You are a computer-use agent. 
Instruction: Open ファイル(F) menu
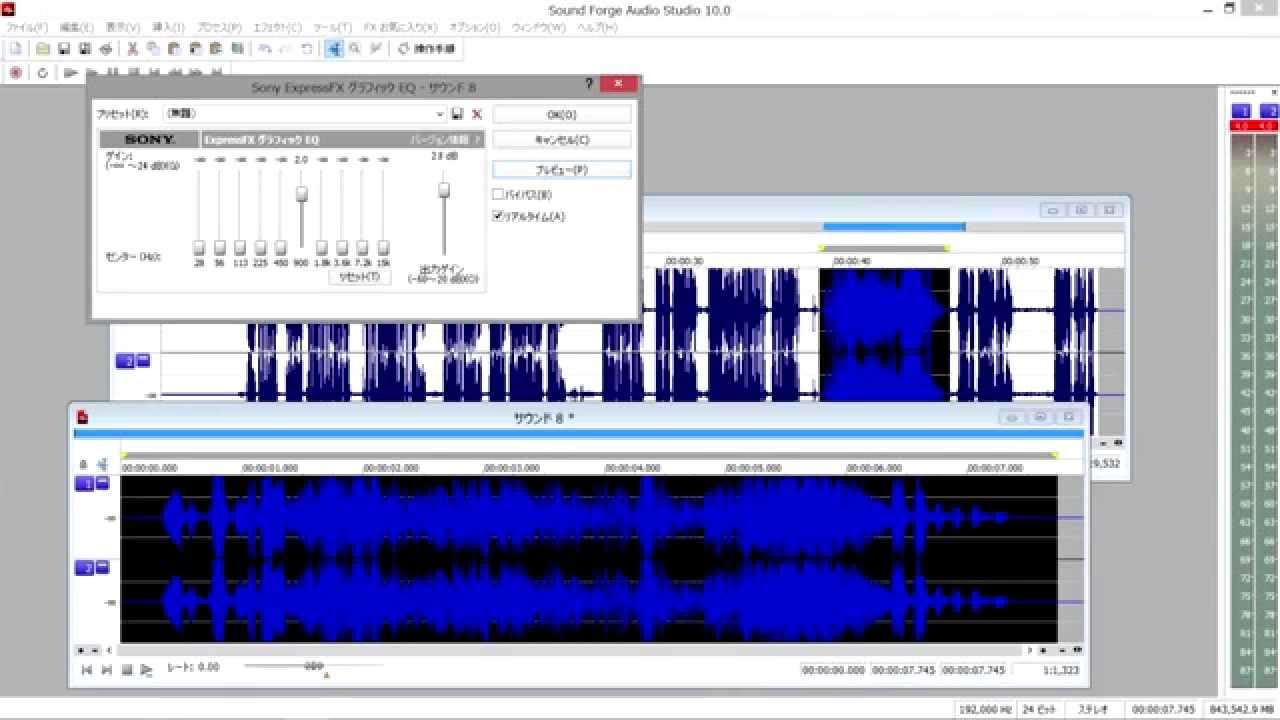coord(27,27)
